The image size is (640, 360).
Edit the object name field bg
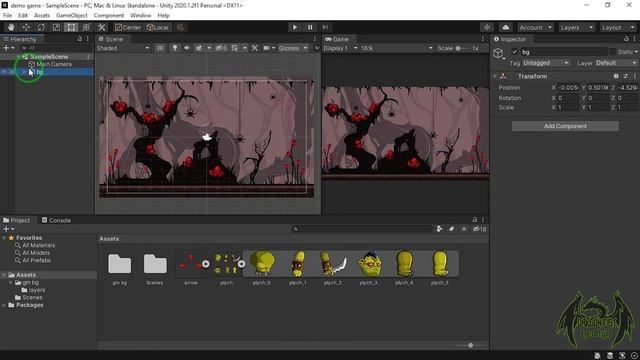pyautogui.click(x=564, y=52)
